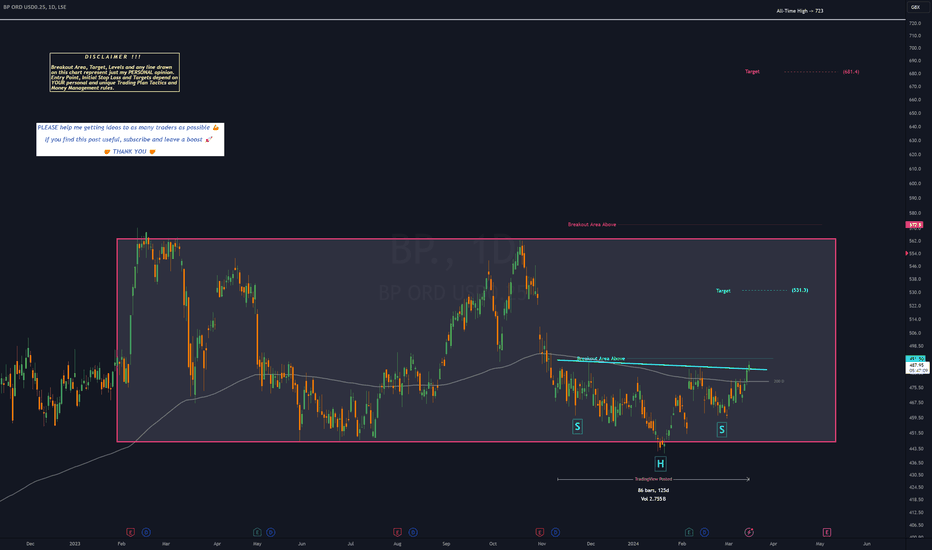This screenshot has width=932, height=550.
Task: Open the dividend marker right of Feb 2024
Action: (x=704, y=532)
